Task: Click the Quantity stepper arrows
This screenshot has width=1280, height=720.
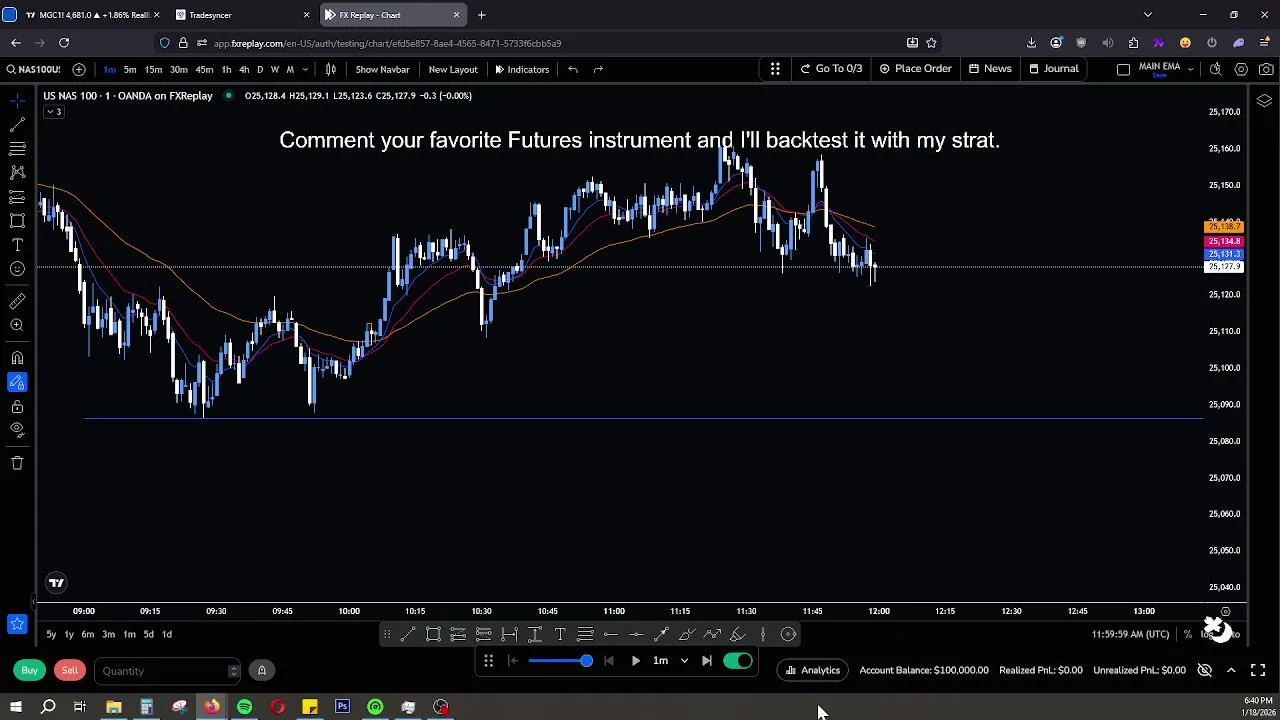Action: click(233, 671)
